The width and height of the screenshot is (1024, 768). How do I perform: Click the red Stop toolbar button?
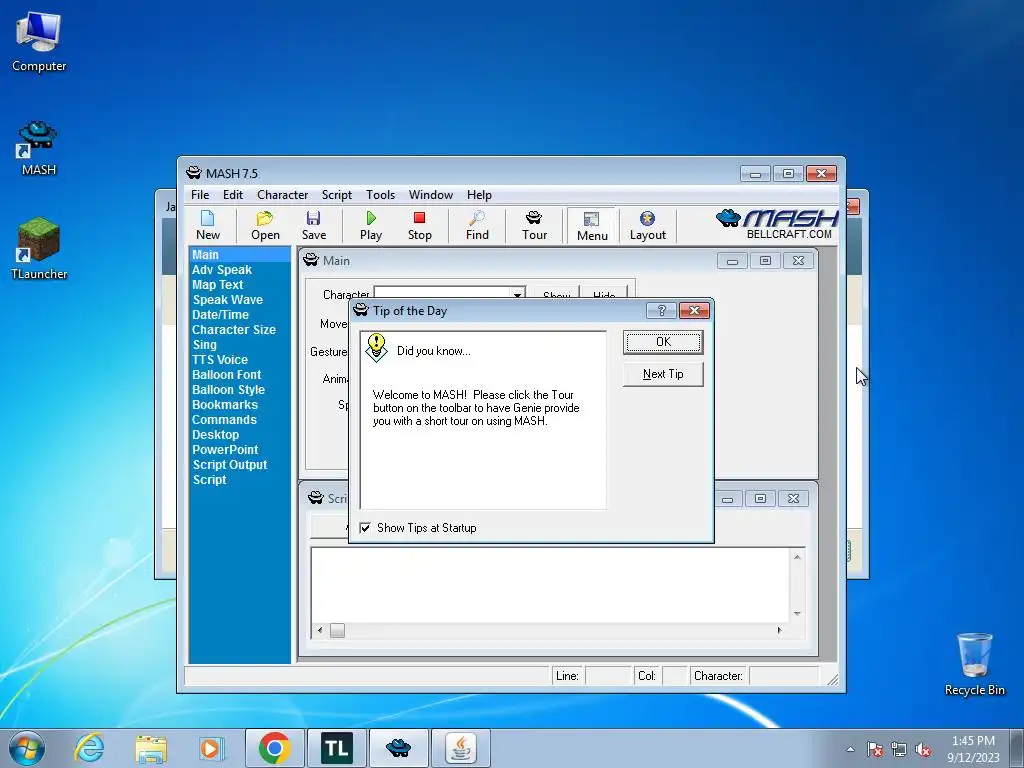(x=419, y=226)
